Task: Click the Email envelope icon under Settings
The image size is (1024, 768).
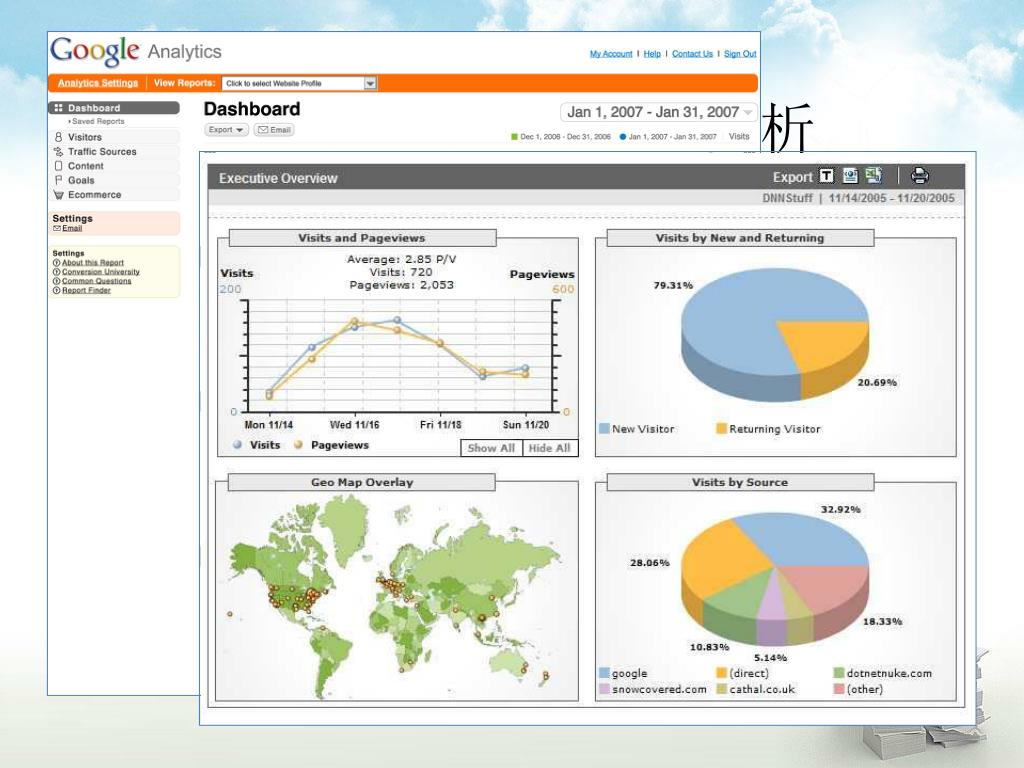Action: pos(57,229)
